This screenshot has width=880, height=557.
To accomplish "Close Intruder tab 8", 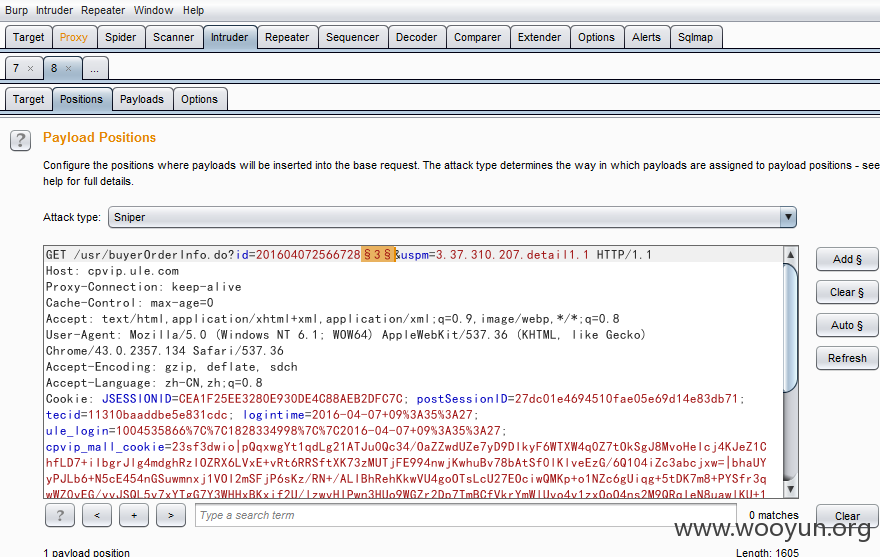I will pos(68,69).
